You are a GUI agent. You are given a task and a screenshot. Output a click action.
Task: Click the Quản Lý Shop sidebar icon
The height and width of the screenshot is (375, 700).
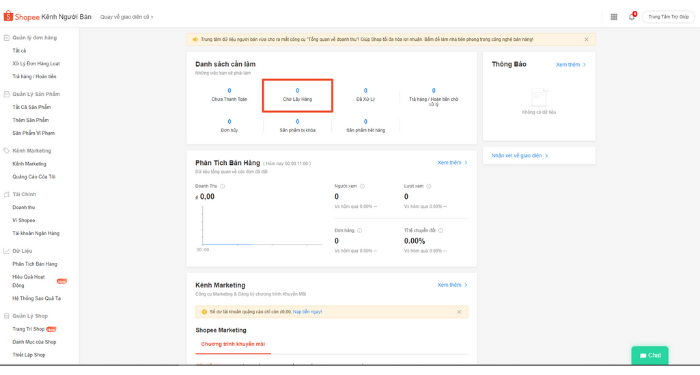pyautogui.click(x=6, y=316)
